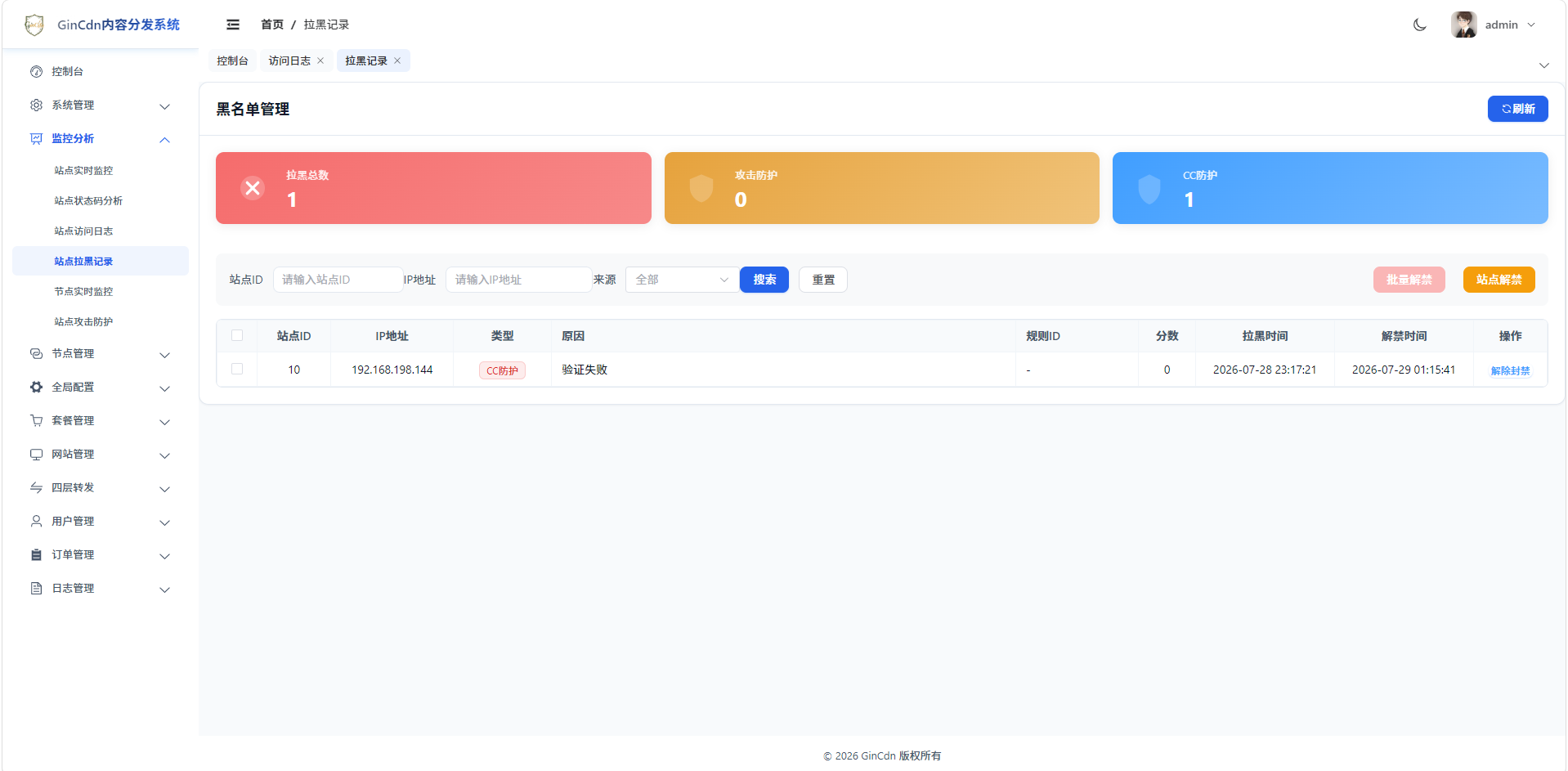Switch to dark mode moon icon
Screen dimensions: 1568x771
[x=1420, y=25]
